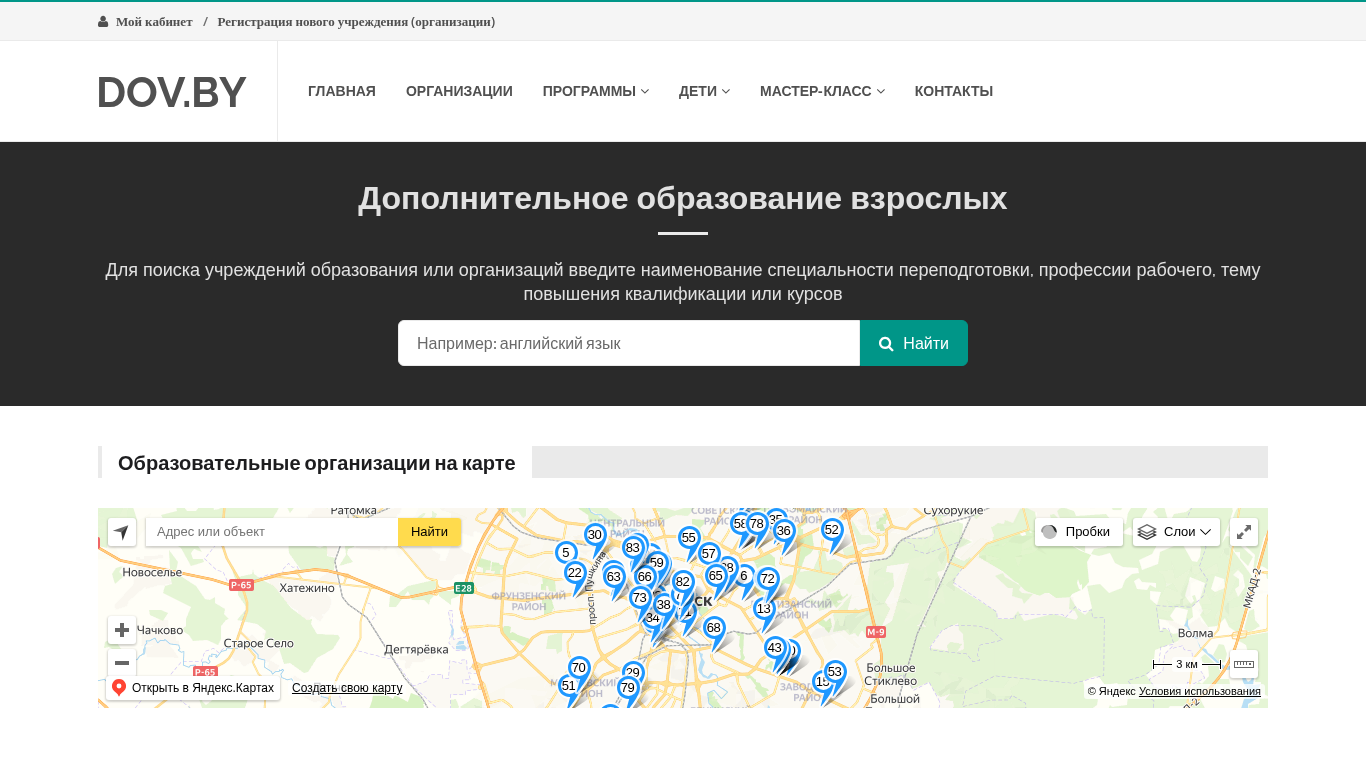Image resolution: width=1366 pixels, height=768 pixels.
Task: Click map marker number 72
Action: tap(768, 579)
